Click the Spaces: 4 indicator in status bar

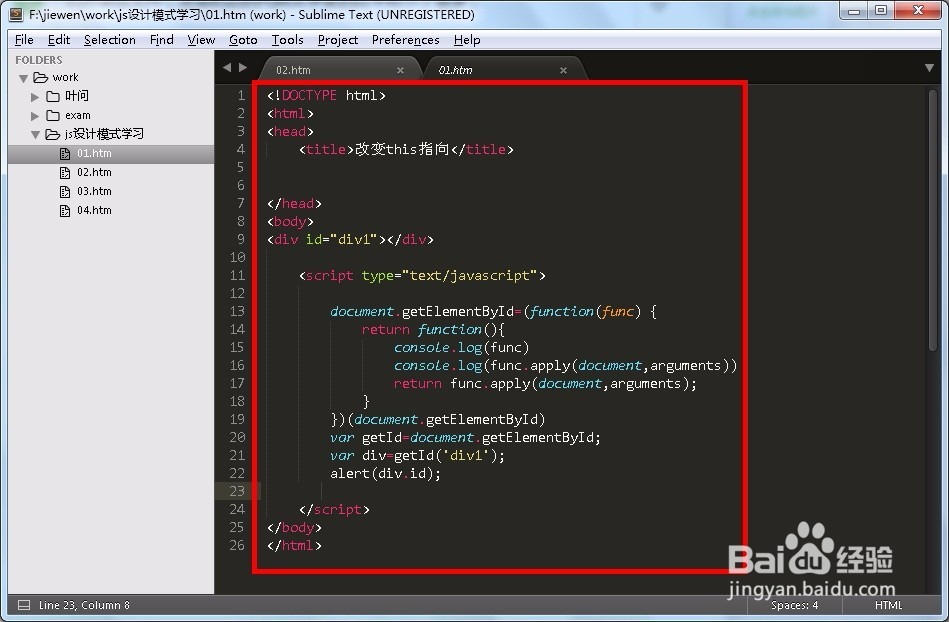click(793, 605)
